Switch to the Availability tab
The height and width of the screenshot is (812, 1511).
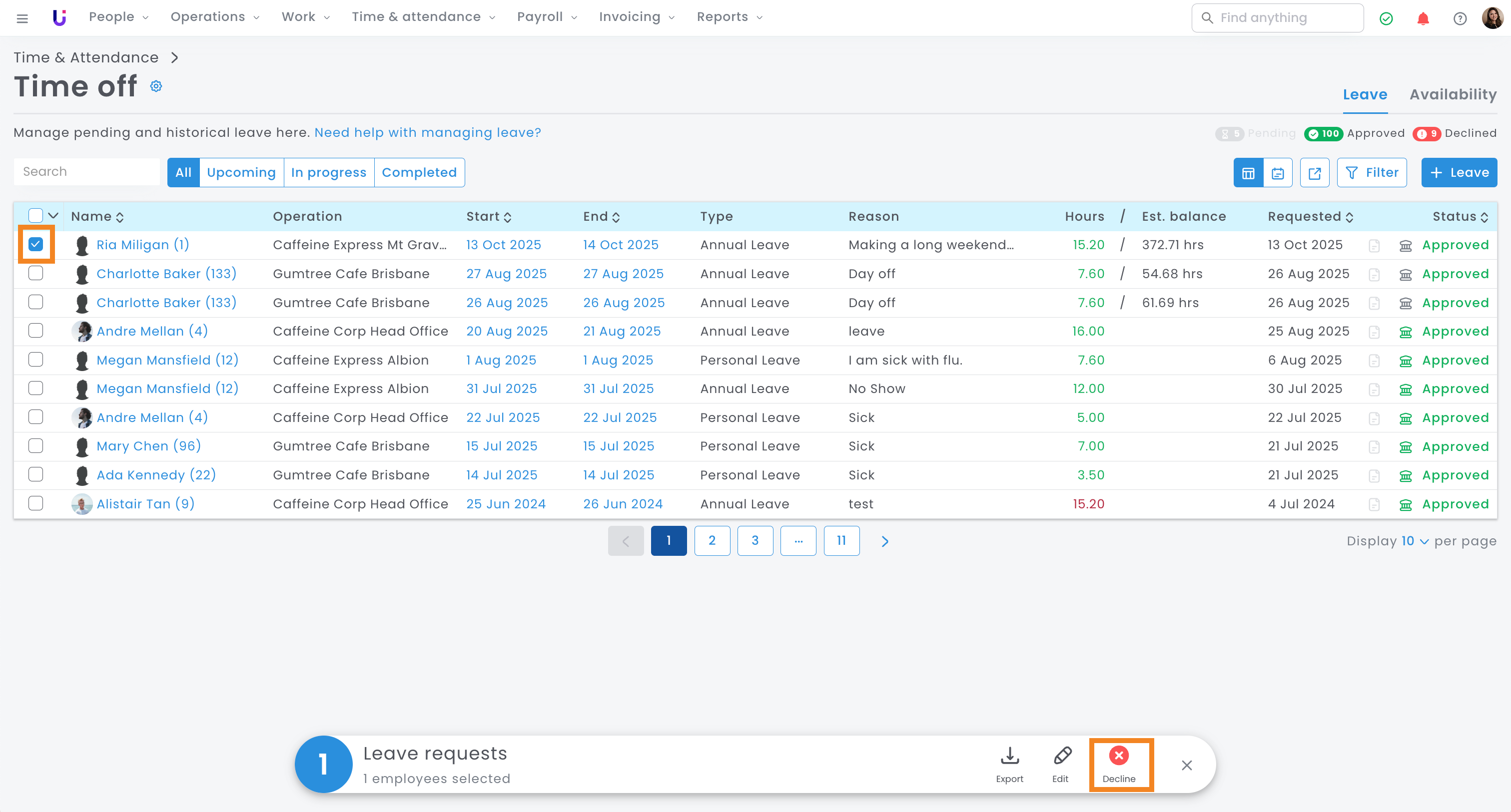1453,94
